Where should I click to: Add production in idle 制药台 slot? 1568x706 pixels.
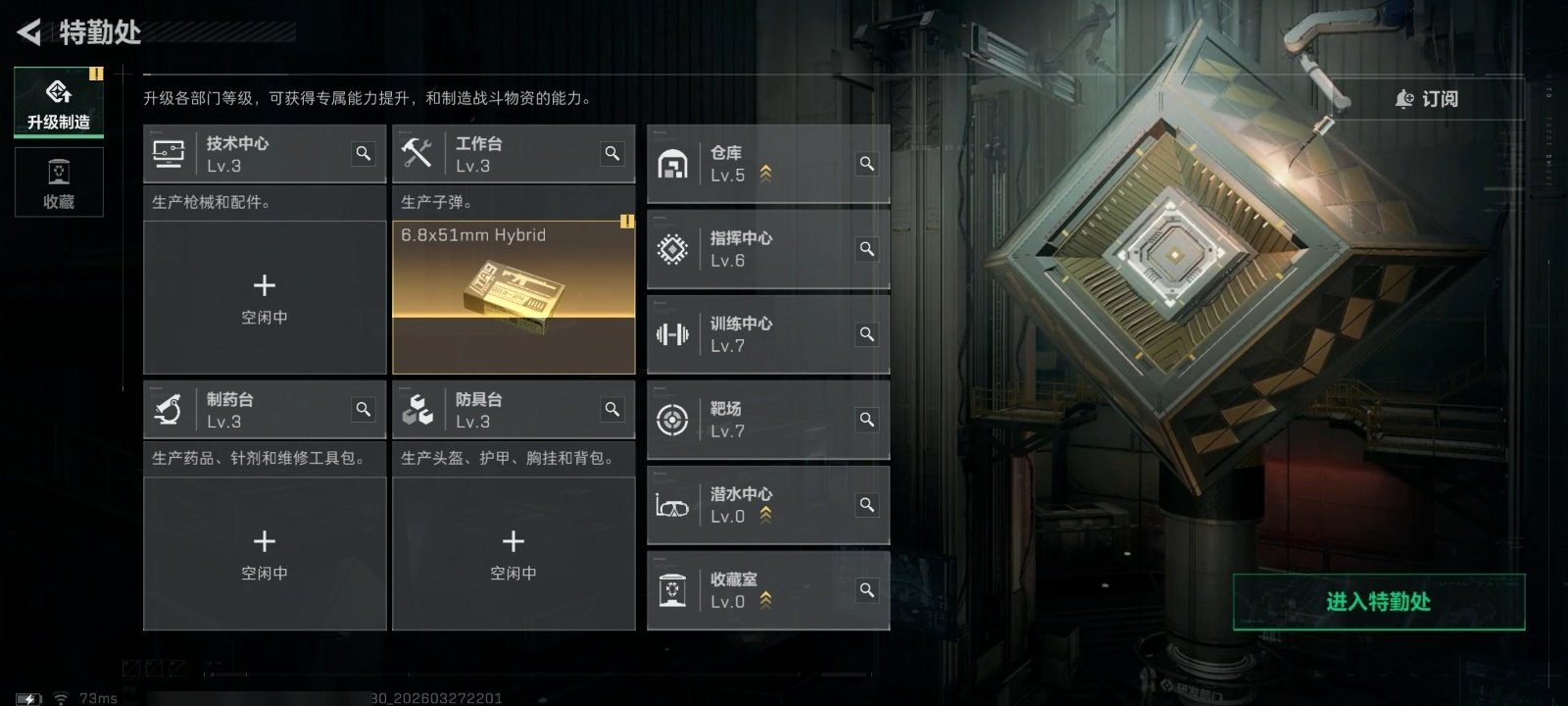tap(265, 554)
